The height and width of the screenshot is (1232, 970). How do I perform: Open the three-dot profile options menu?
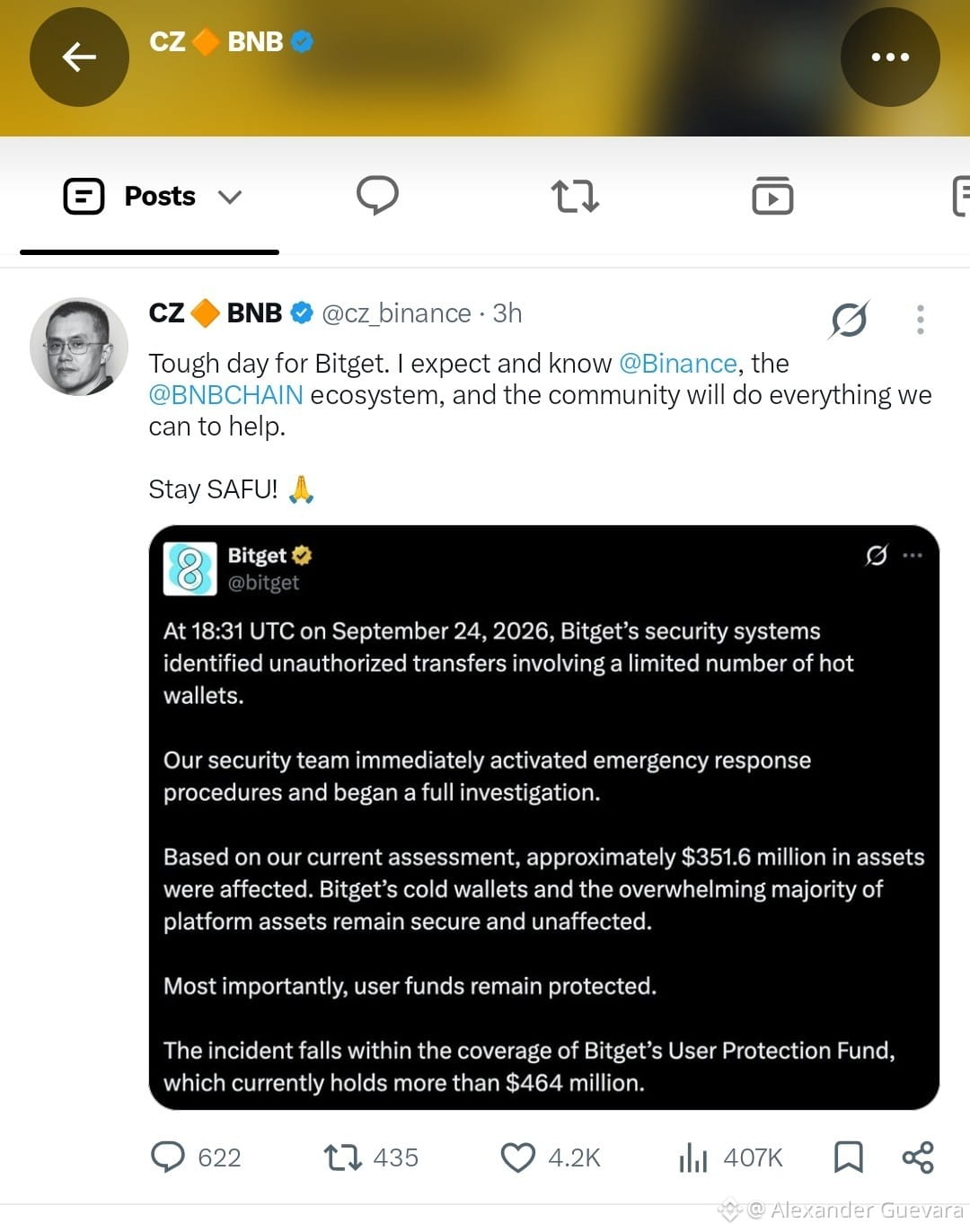point(890,57)
